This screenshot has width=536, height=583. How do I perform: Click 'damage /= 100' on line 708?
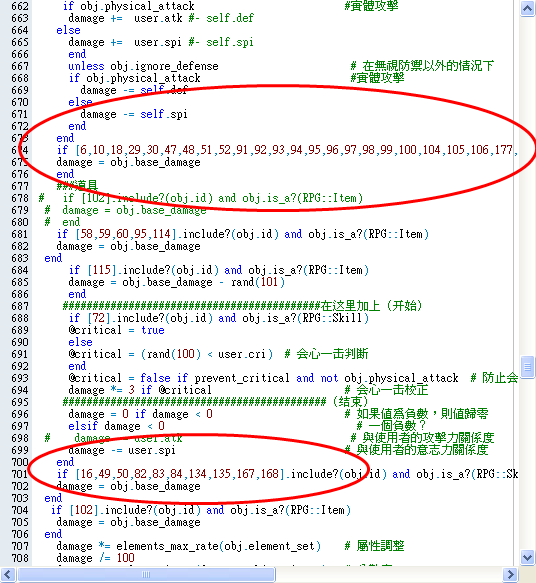point(95,558)
